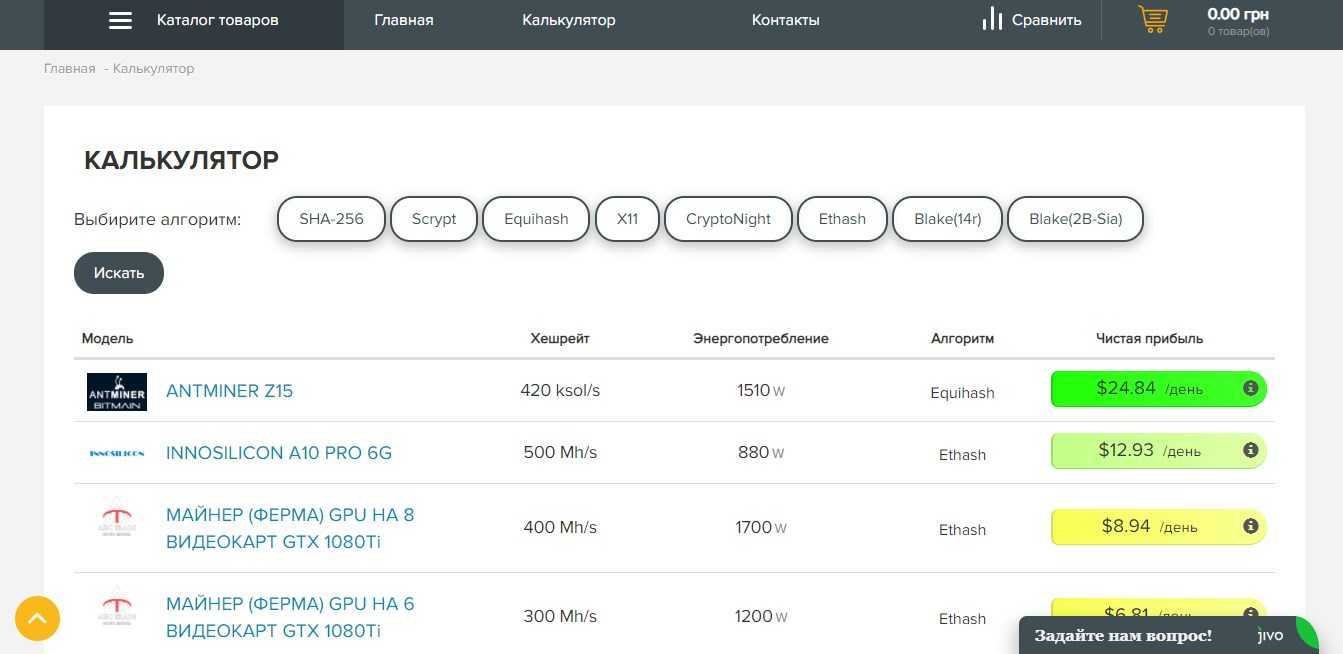Viewport: 1343px width, 654px height.
Task: Select the Blake(2B-Sia) algorithm
Action: pos(1075,219)
